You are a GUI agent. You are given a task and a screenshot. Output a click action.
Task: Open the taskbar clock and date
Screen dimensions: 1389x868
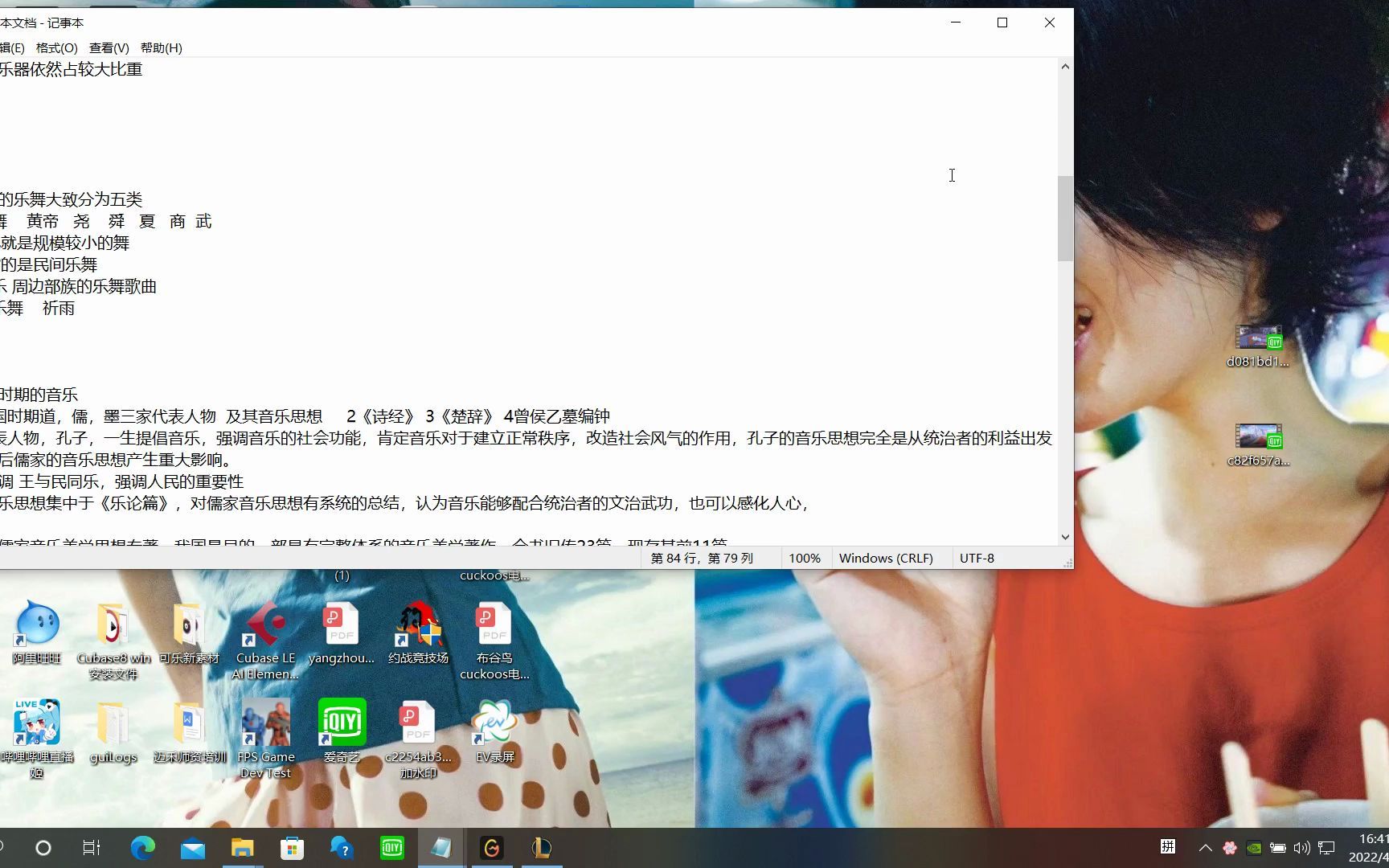pos(1368,848)
